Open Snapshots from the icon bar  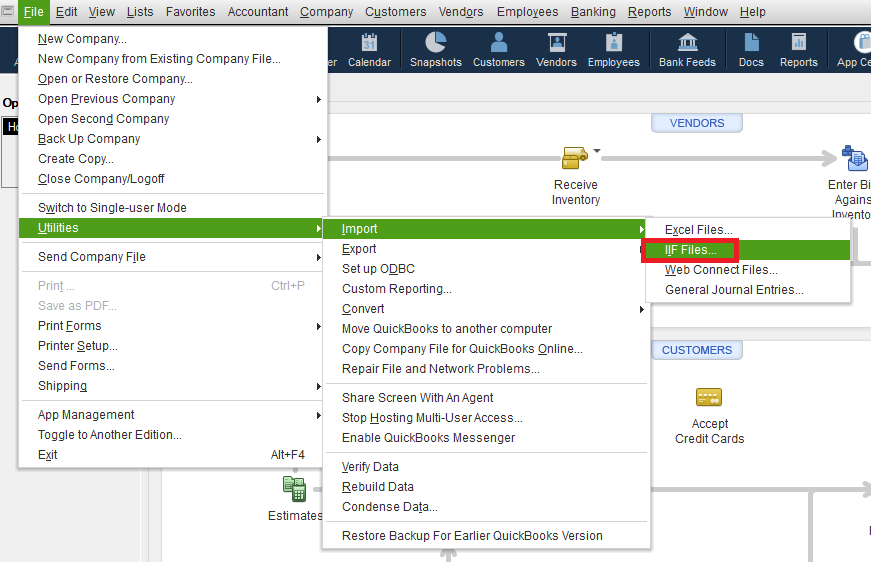pyautogui.click(x=436, y=49)
